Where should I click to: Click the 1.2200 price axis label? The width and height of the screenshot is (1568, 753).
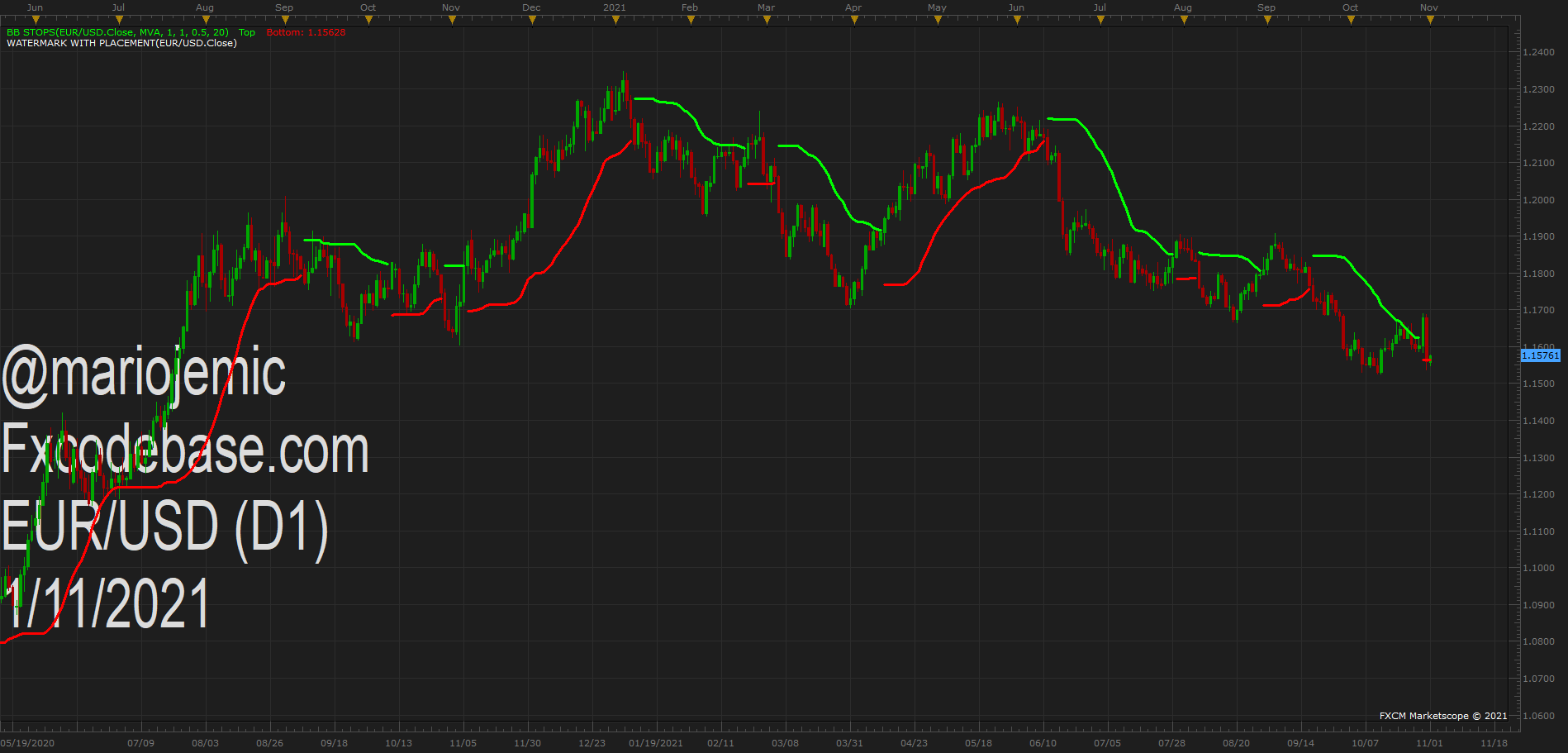click(x=1538, y=126)
